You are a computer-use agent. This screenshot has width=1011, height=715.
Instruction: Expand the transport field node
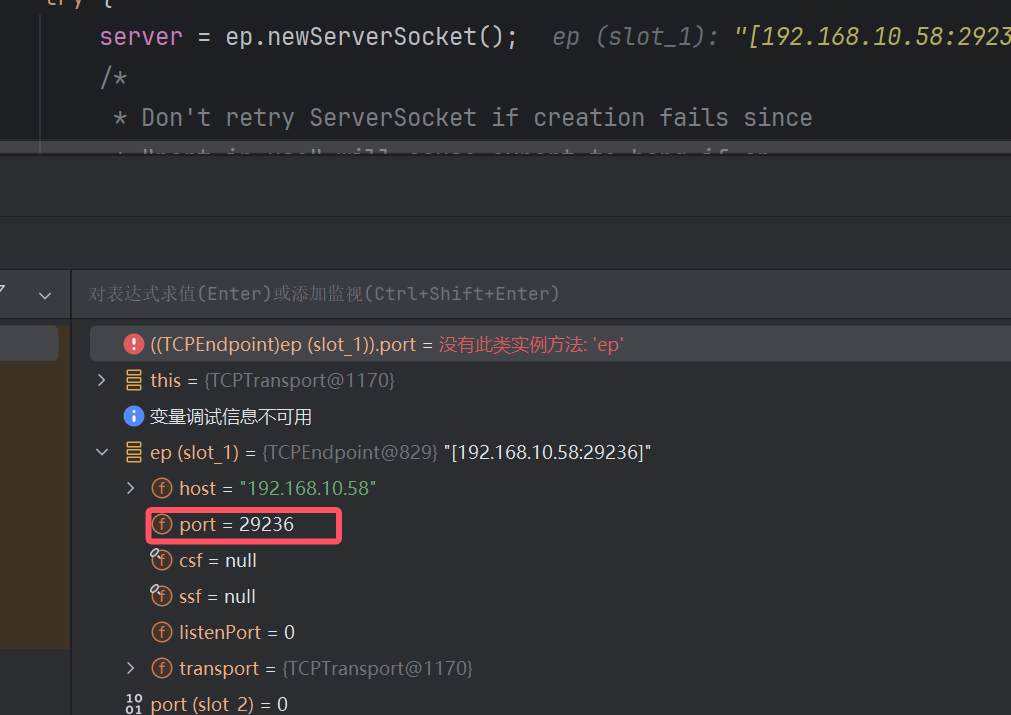click(130, 668)
